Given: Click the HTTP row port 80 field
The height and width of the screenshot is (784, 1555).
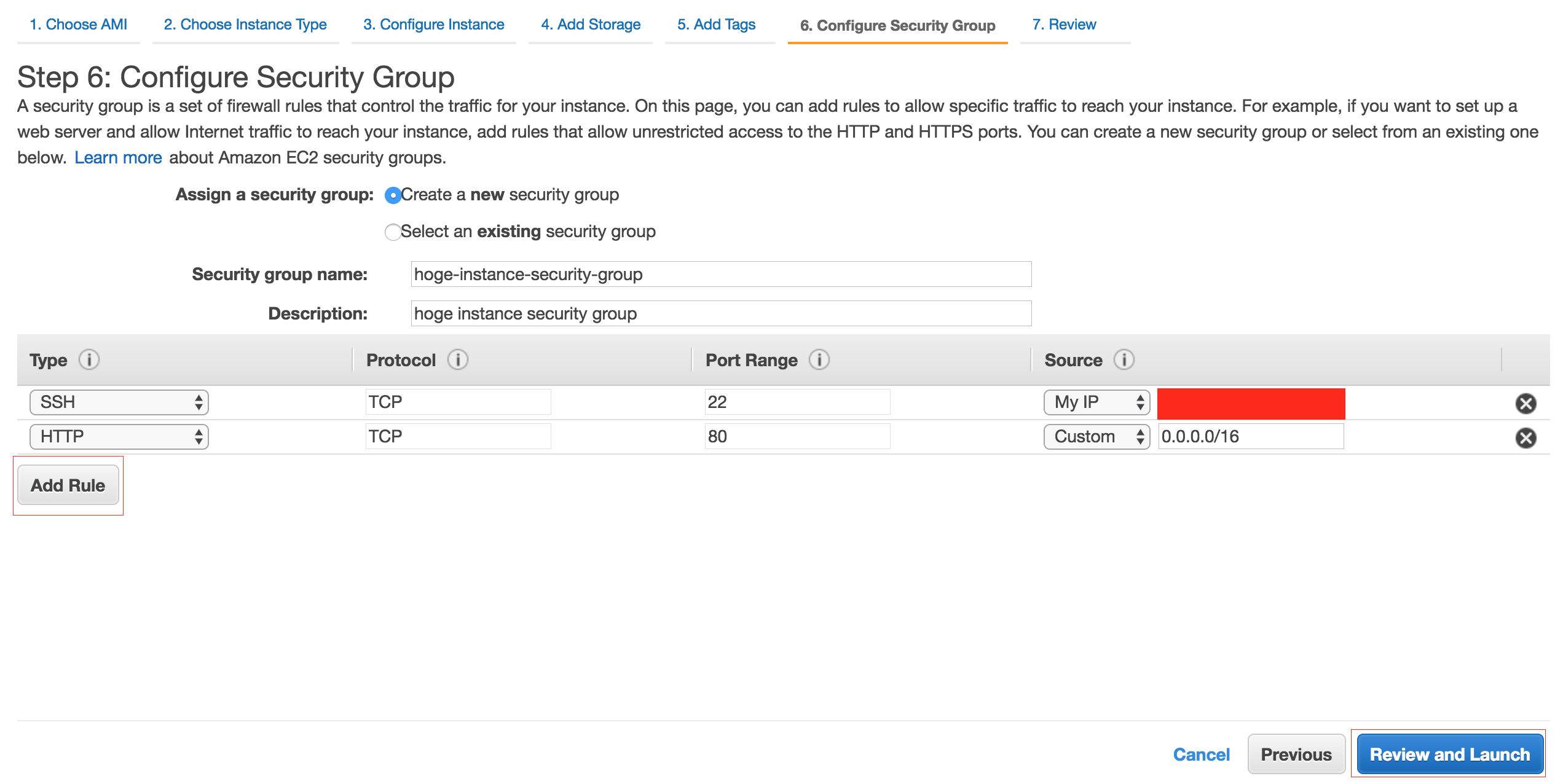Looking at the screenshot, I should click(x=797, y=437).
